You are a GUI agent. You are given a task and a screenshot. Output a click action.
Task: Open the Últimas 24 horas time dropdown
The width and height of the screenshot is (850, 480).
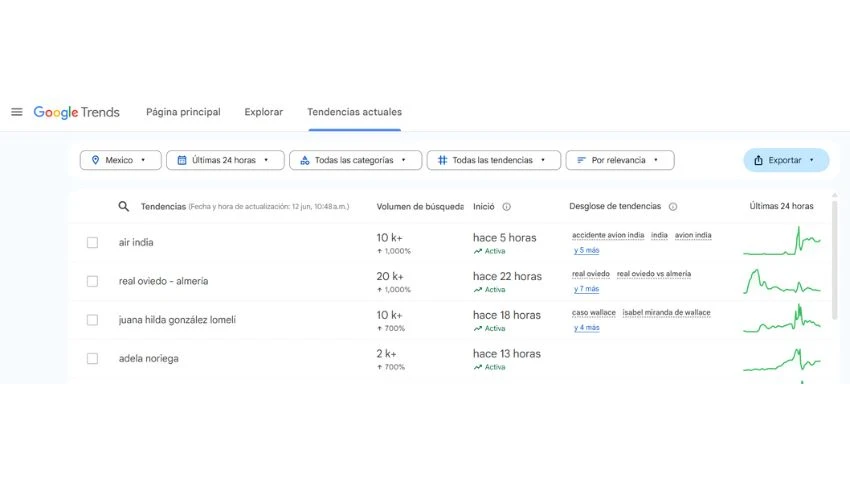pos(225,160)
